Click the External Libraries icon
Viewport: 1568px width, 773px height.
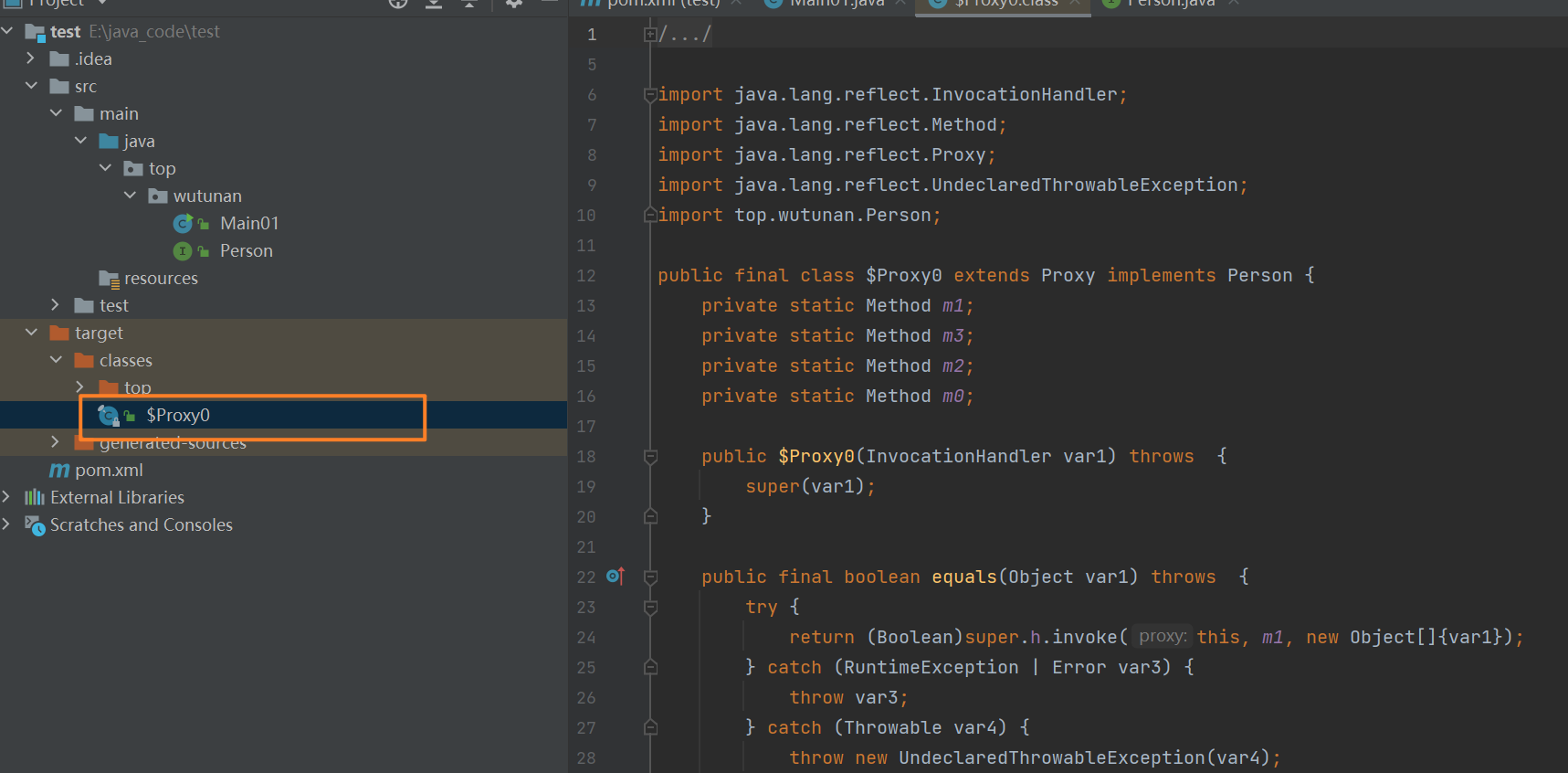point(35,498)
